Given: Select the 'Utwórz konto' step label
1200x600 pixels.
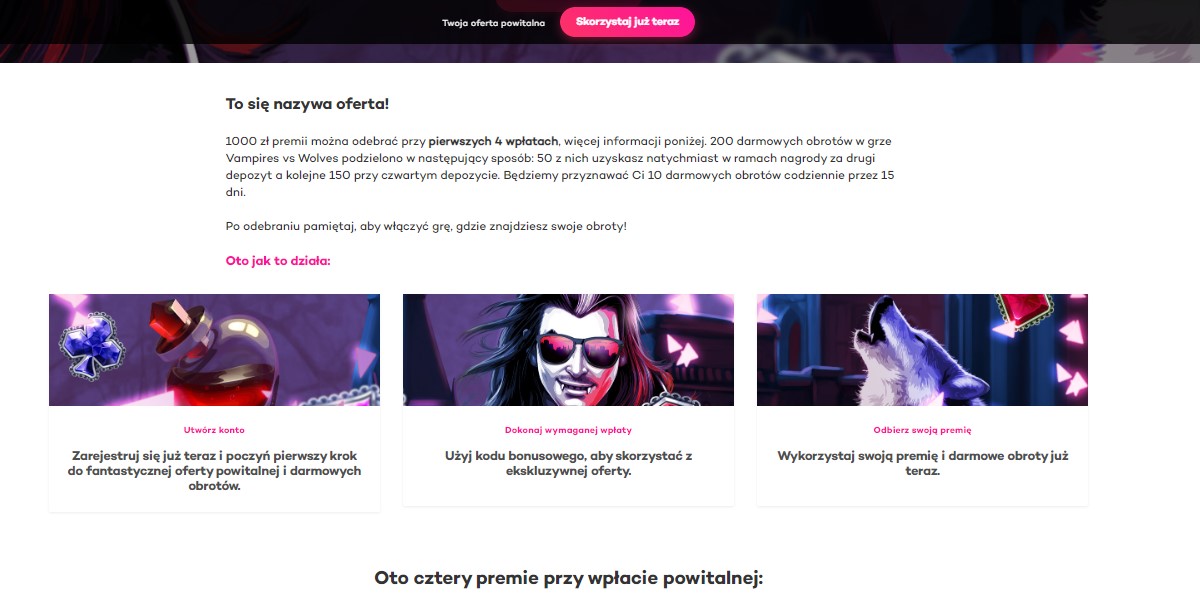Looking at the screenshot, I should (x=214, y=430).
